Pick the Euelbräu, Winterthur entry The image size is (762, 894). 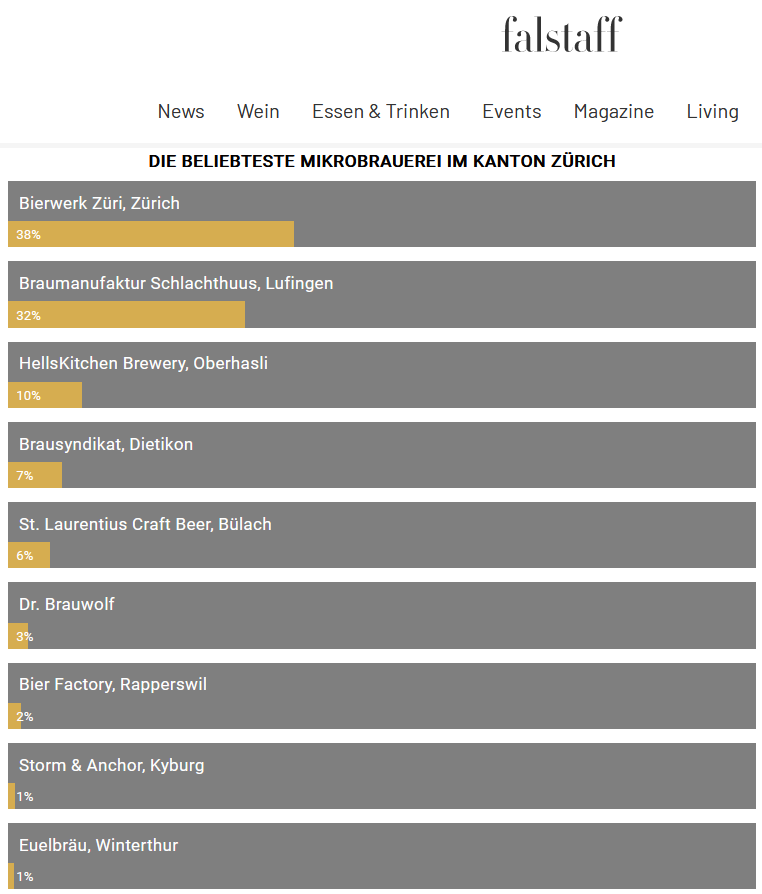pos(98,845)
